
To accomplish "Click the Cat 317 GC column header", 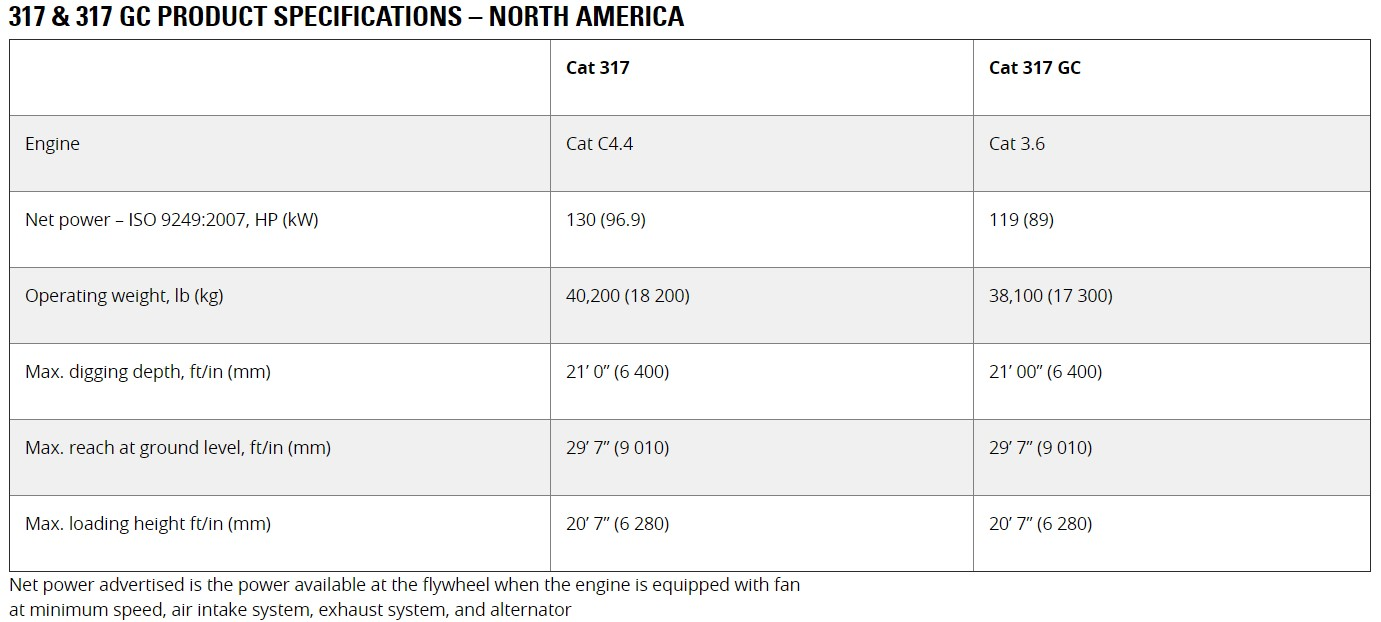I will pyautogui.click(x=1034, y=68).
